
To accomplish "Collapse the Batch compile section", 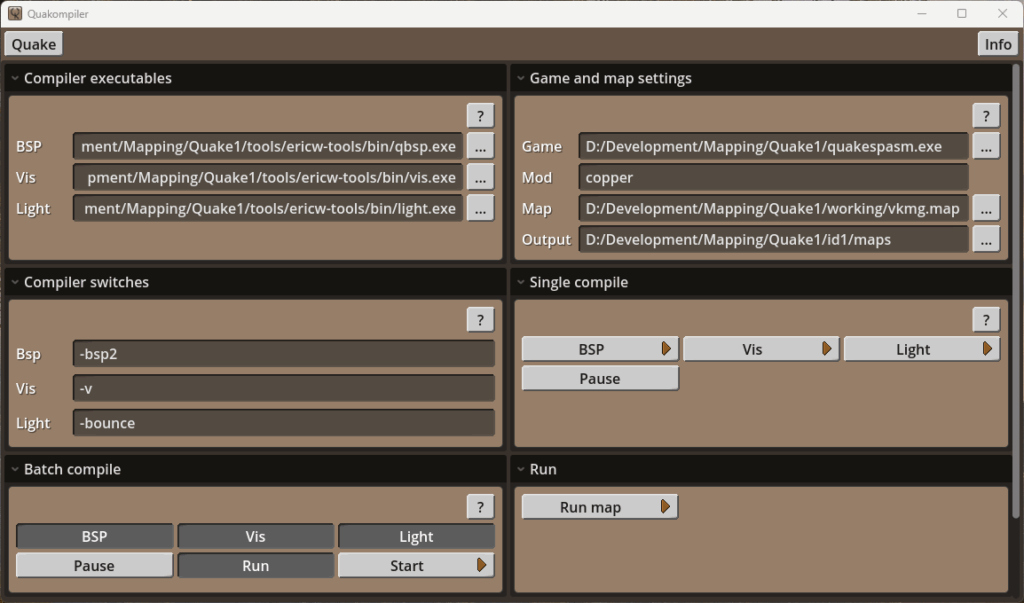I will (x=15, y=470).
